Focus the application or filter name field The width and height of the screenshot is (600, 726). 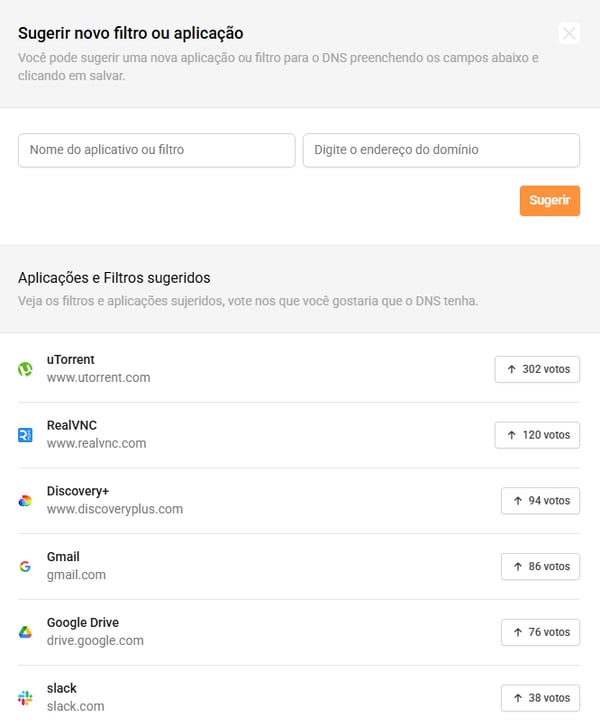(157, 150)
